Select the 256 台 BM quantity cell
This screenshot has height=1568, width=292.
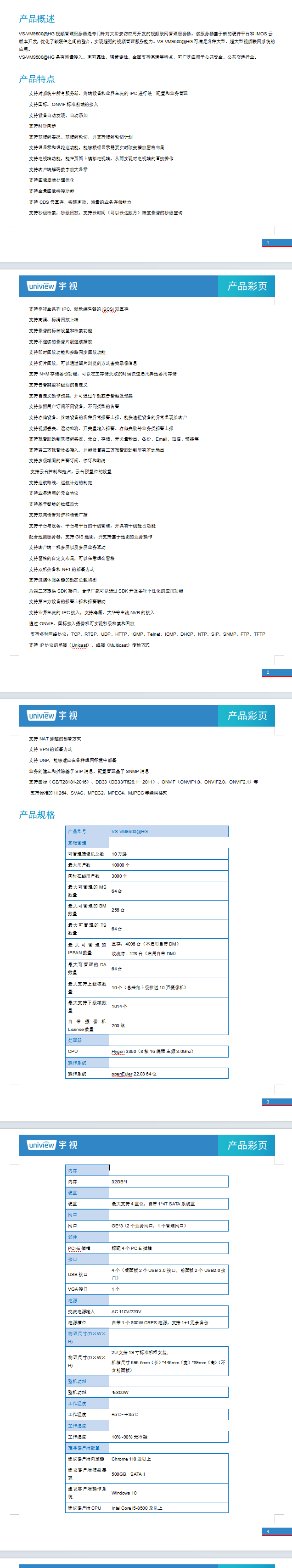[168, 910]
